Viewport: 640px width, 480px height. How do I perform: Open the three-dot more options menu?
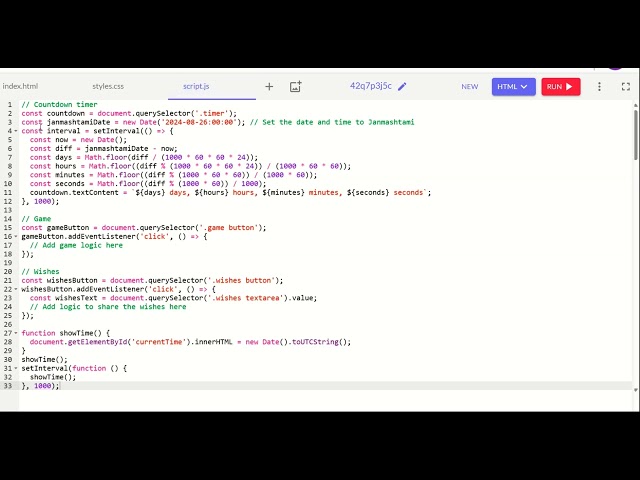click(x=599, y=87)
